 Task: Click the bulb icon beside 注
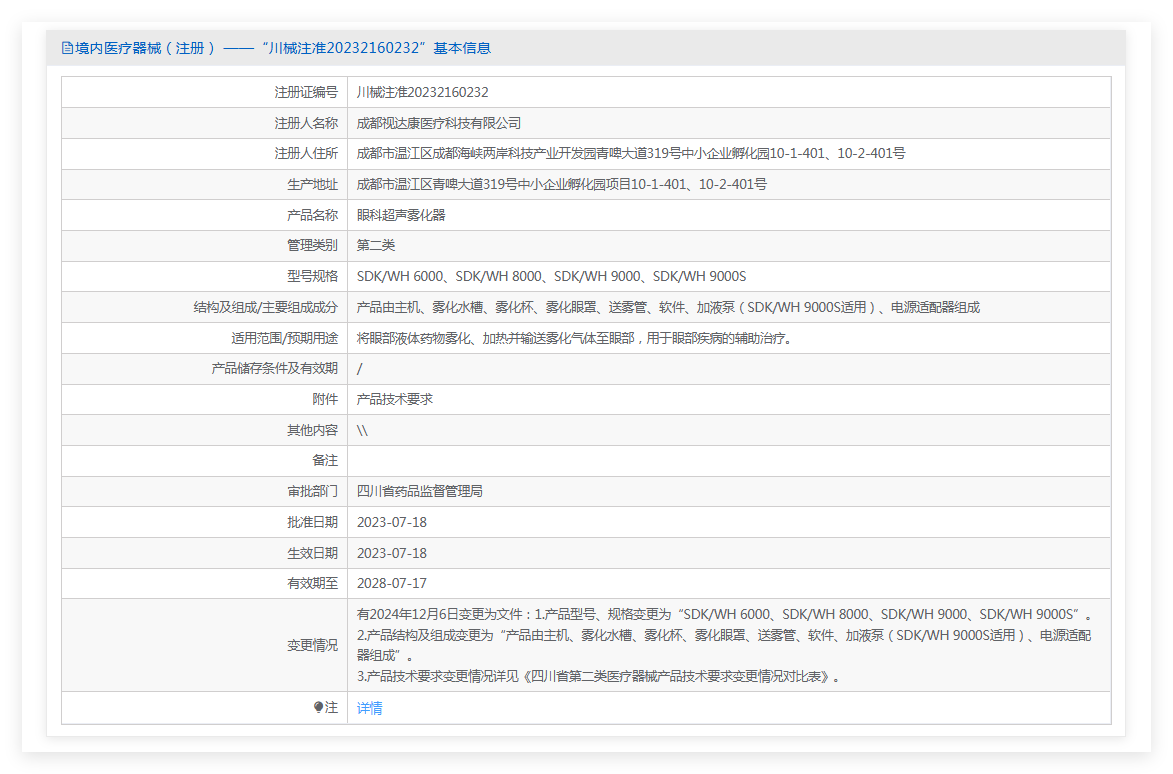(318, 707)
